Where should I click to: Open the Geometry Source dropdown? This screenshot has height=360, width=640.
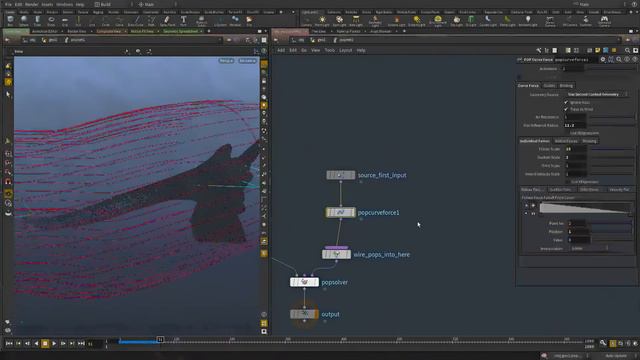coord(597,94)
